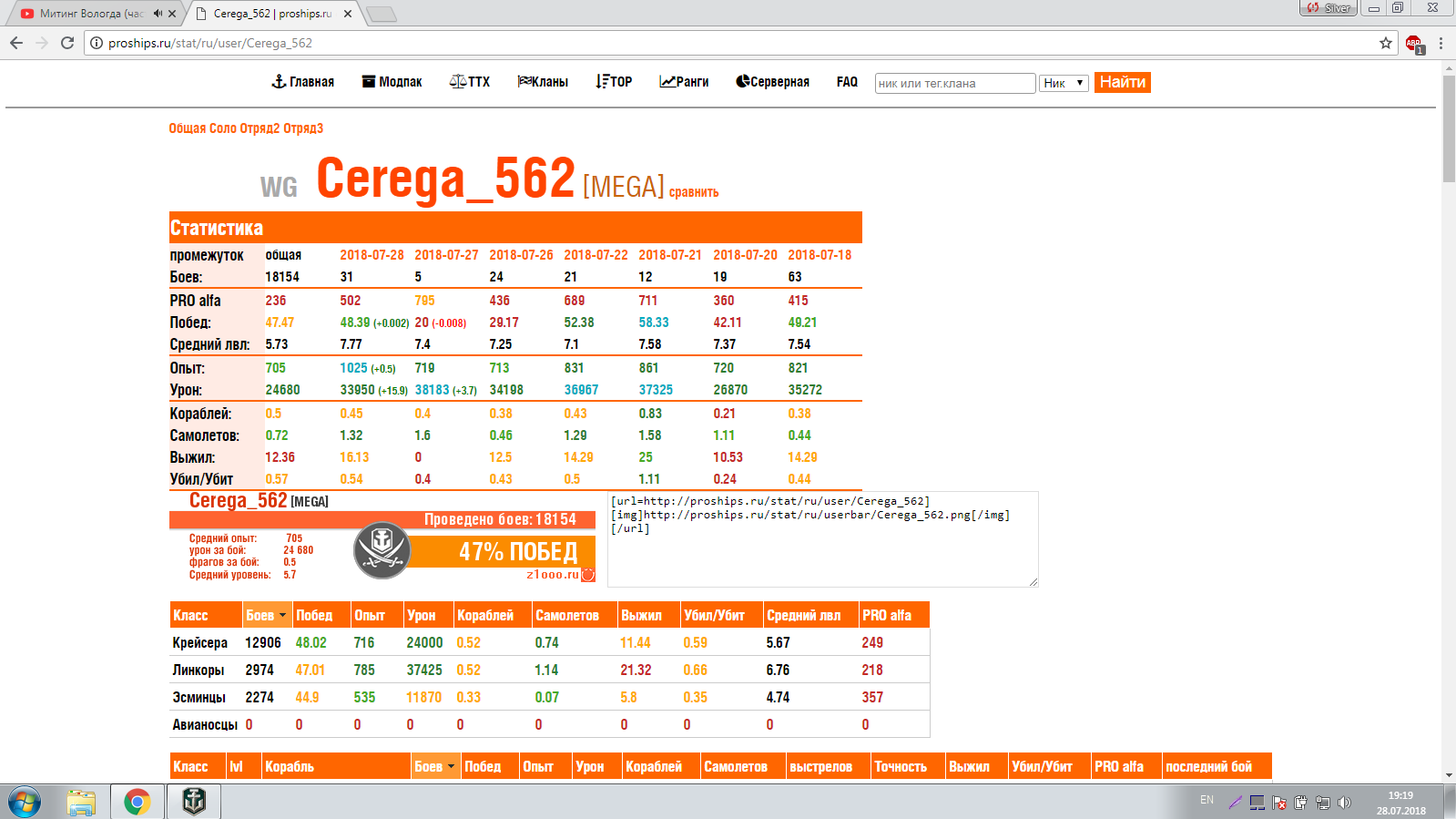Click the chart icon beside Ранги
1456x819 pixels.
667,81
